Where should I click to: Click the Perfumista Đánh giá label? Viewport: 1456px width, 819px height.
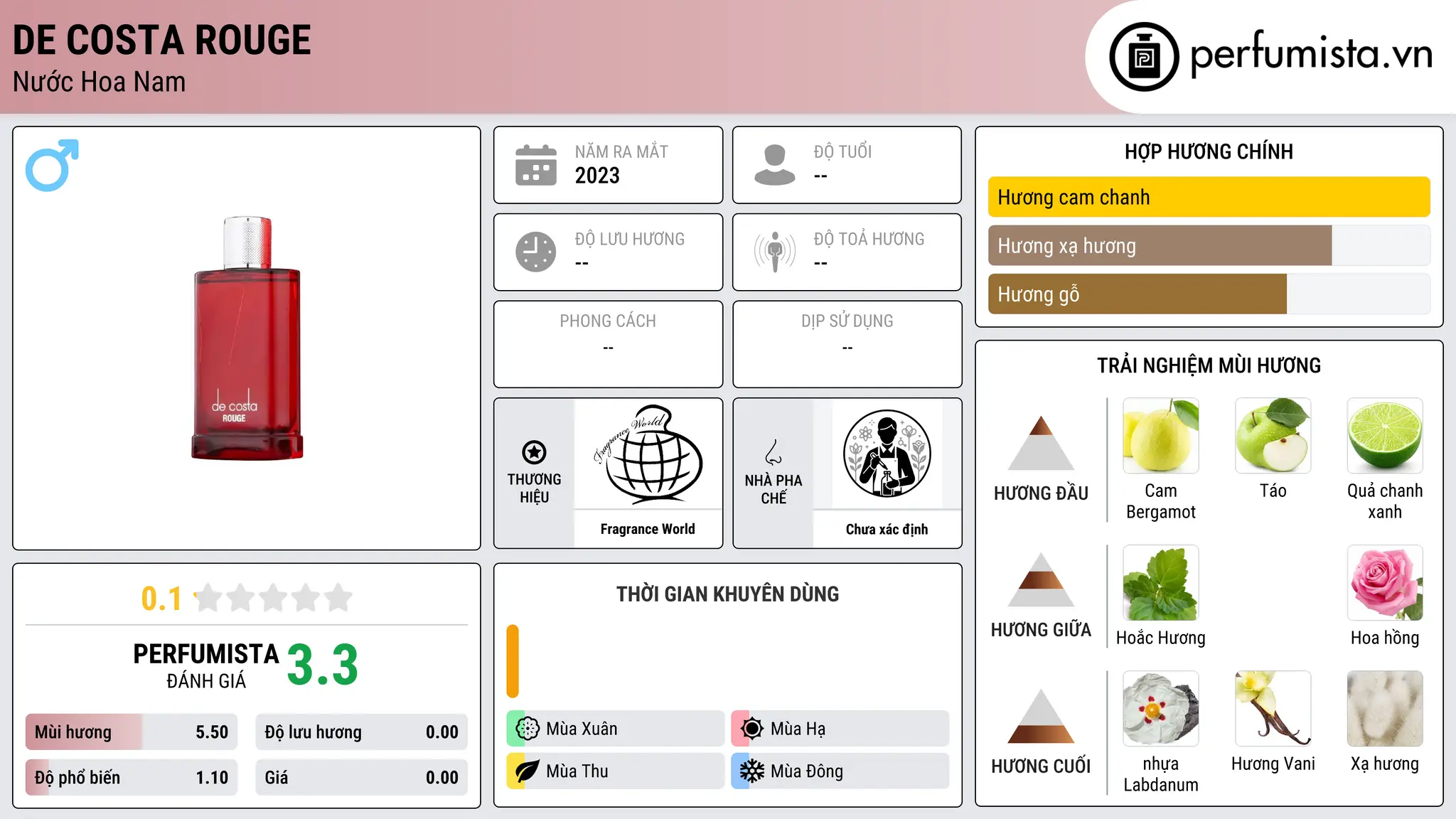coord(206,665)
